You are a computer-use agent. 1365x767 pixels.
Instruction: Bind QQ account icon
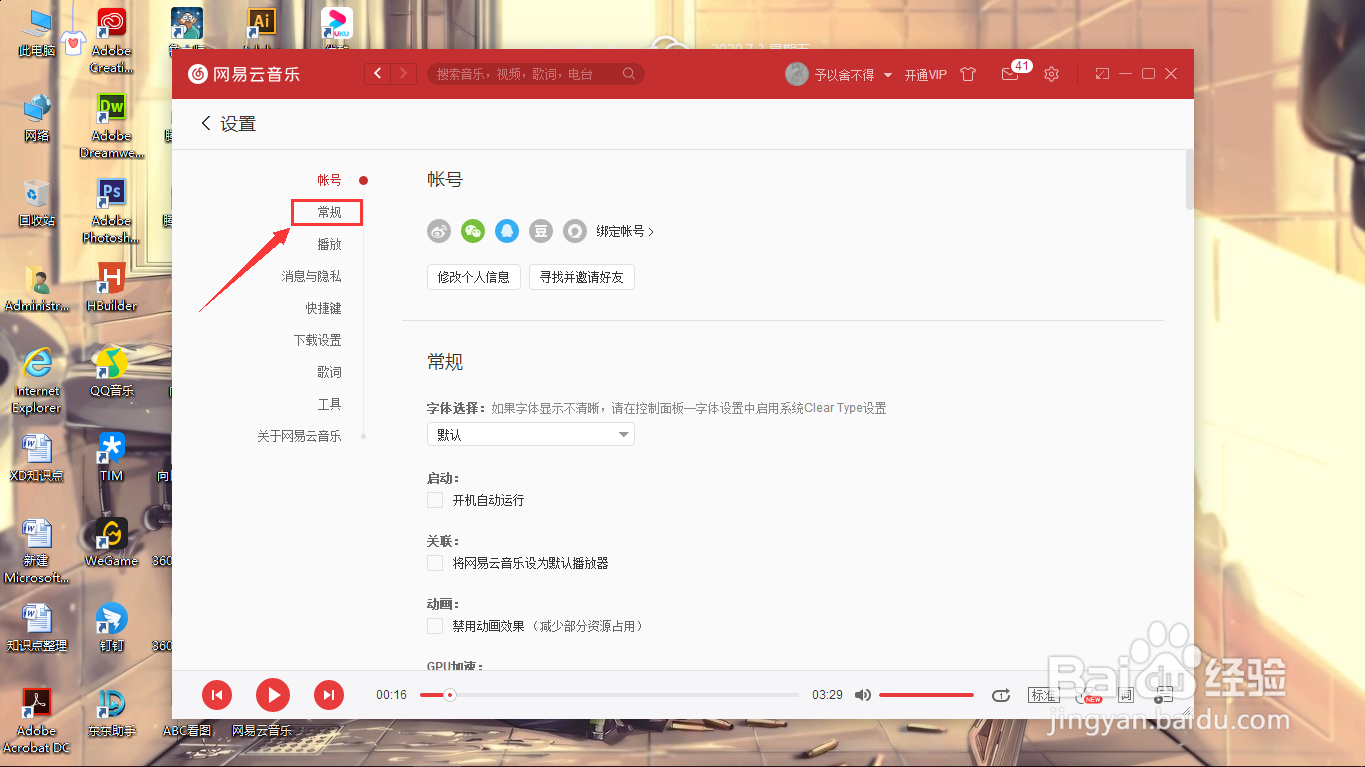(507, 231)
